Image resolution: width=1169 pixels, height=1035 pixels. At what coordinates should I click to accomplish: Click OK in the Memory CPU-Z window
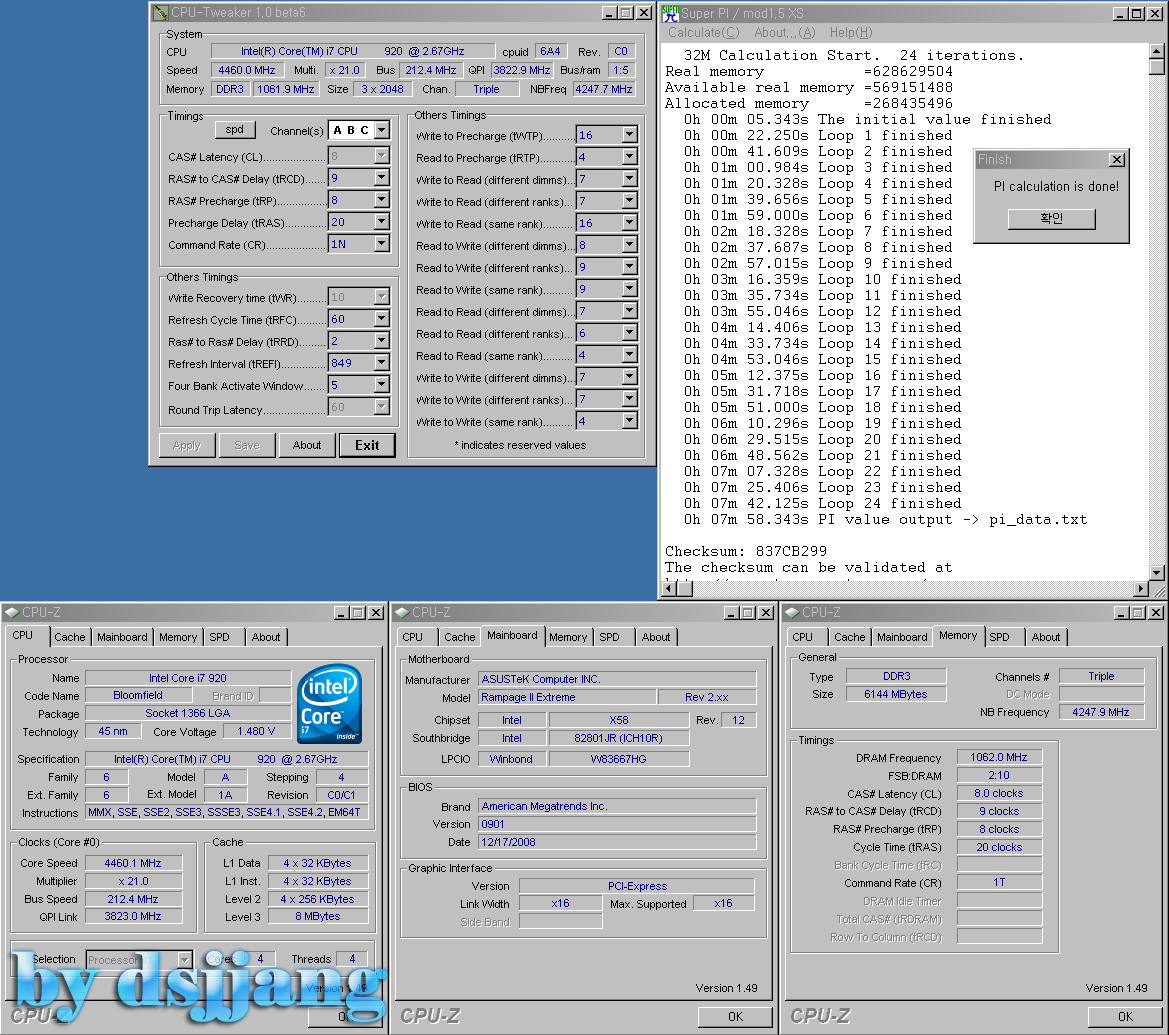click(x=1125, y=1016)
